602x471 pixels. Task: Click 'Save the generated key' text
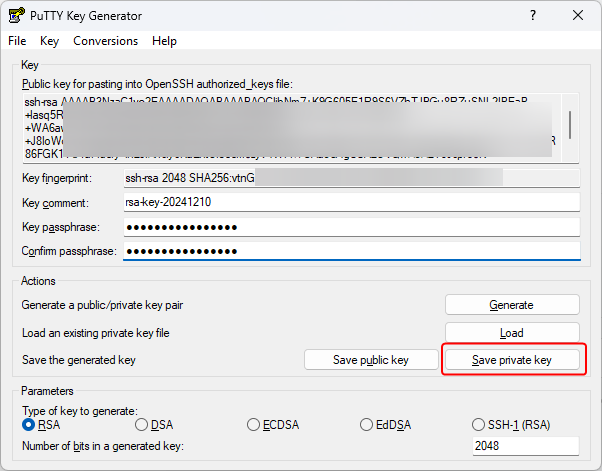79,360
